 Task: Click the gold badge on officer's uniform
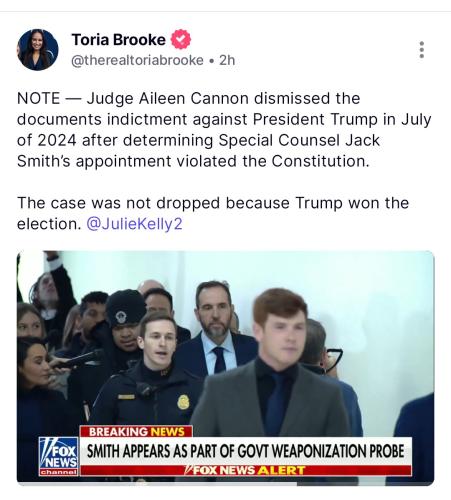[x=183, y=402]
